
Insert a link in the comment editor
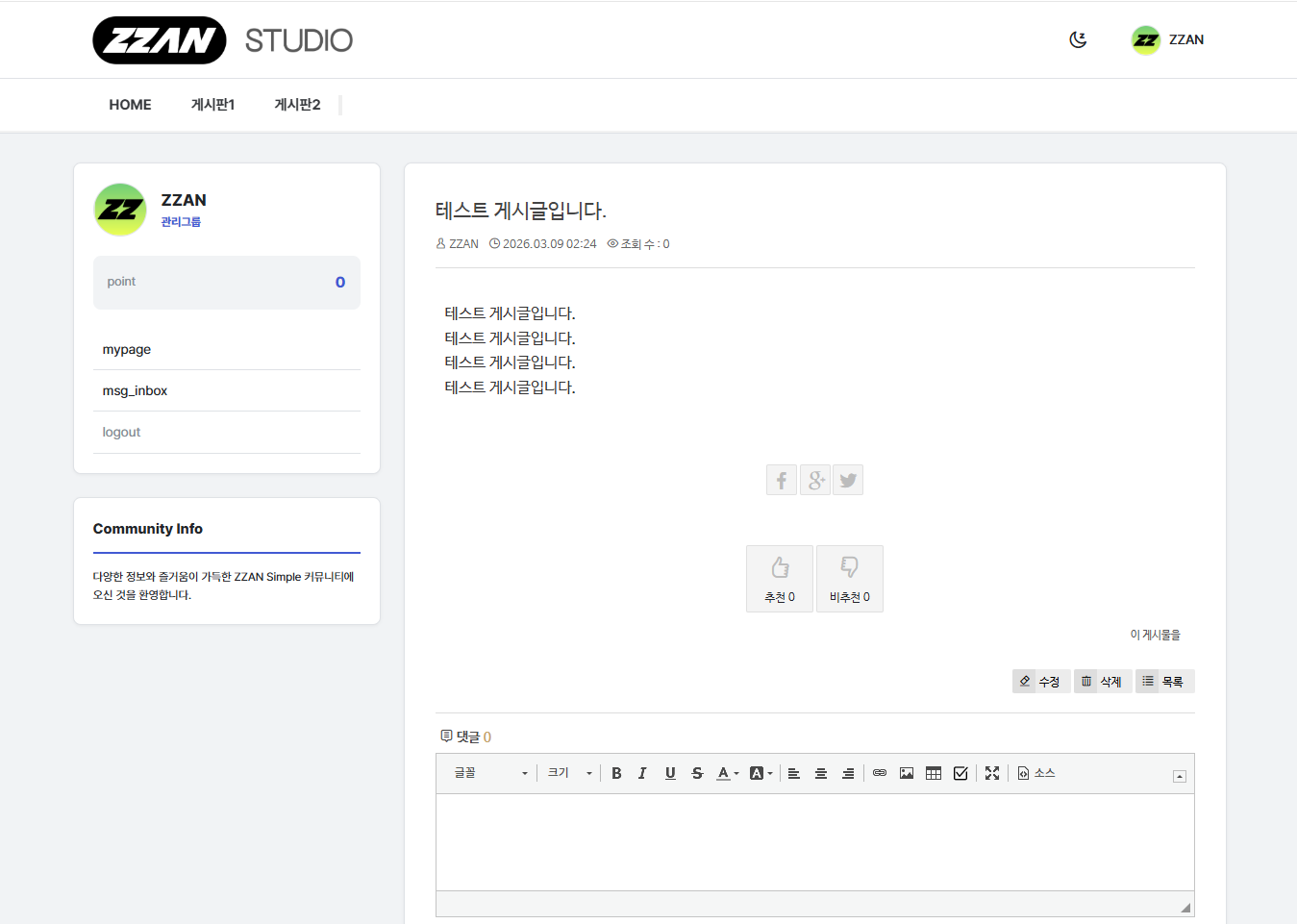[880, 773]
